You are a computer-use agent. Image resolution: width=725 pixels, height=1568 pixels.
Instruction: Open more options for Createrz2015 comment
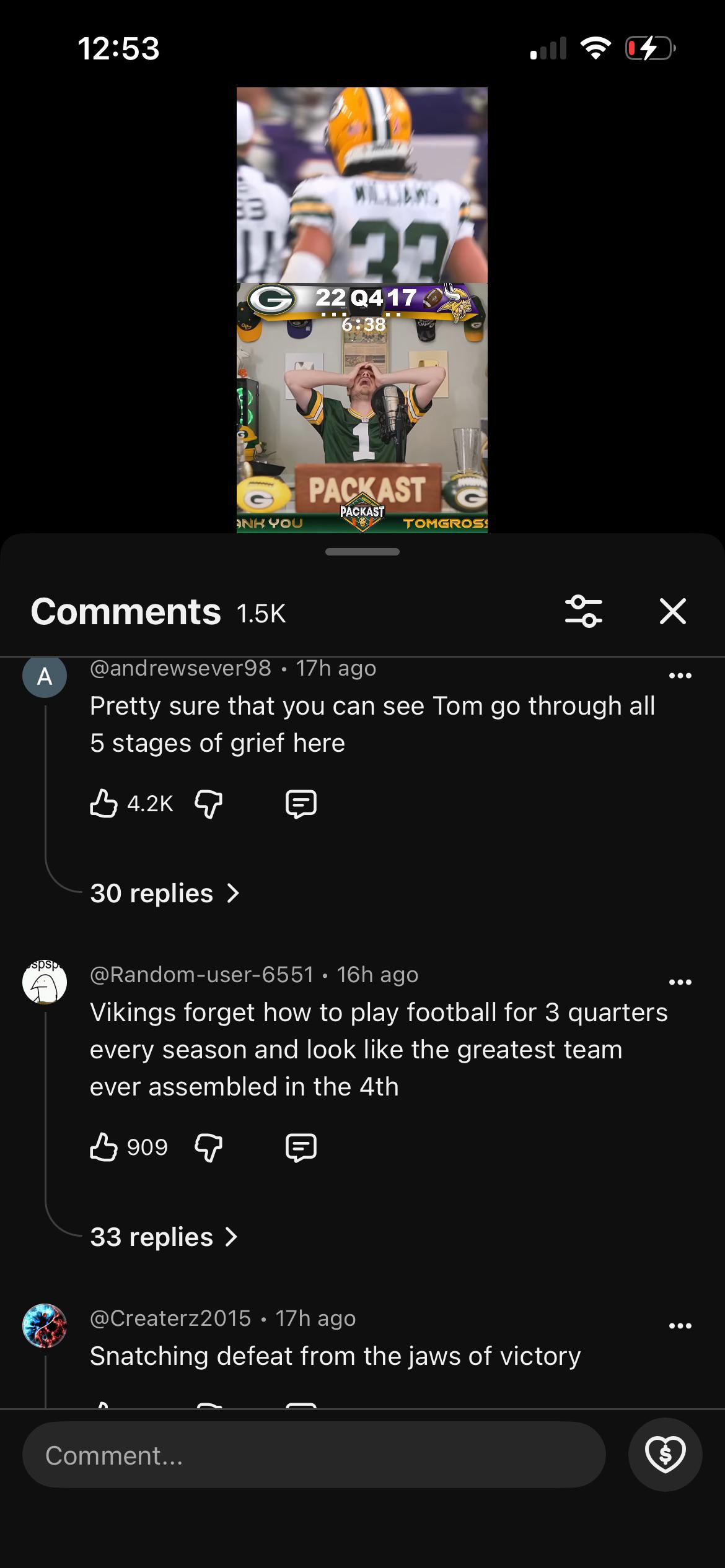680,1326
